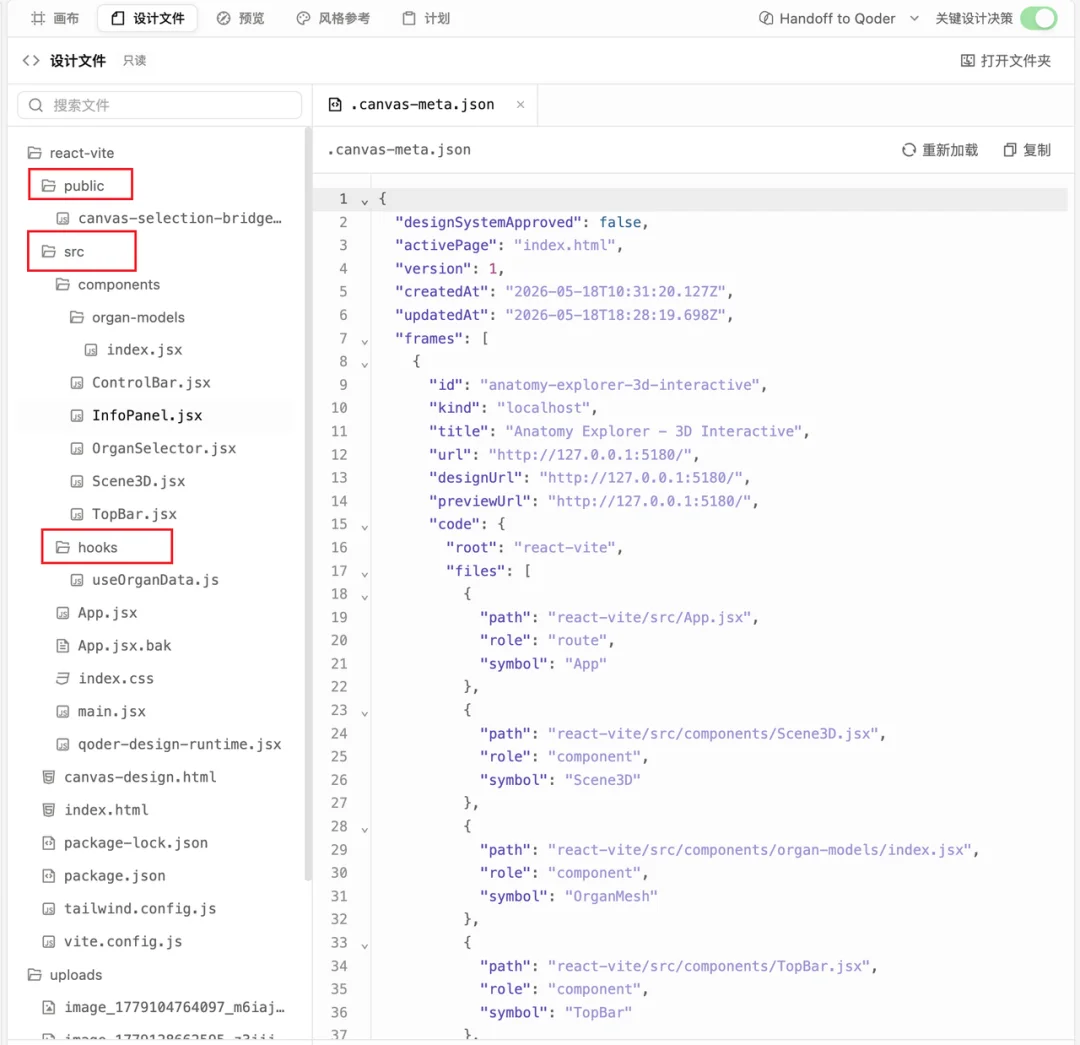Image resolution: width=1080 pixels, height=1045 pixels.
Task: Click the .canvas-meta.json breadcrumb path
Action: click(399, 150)
